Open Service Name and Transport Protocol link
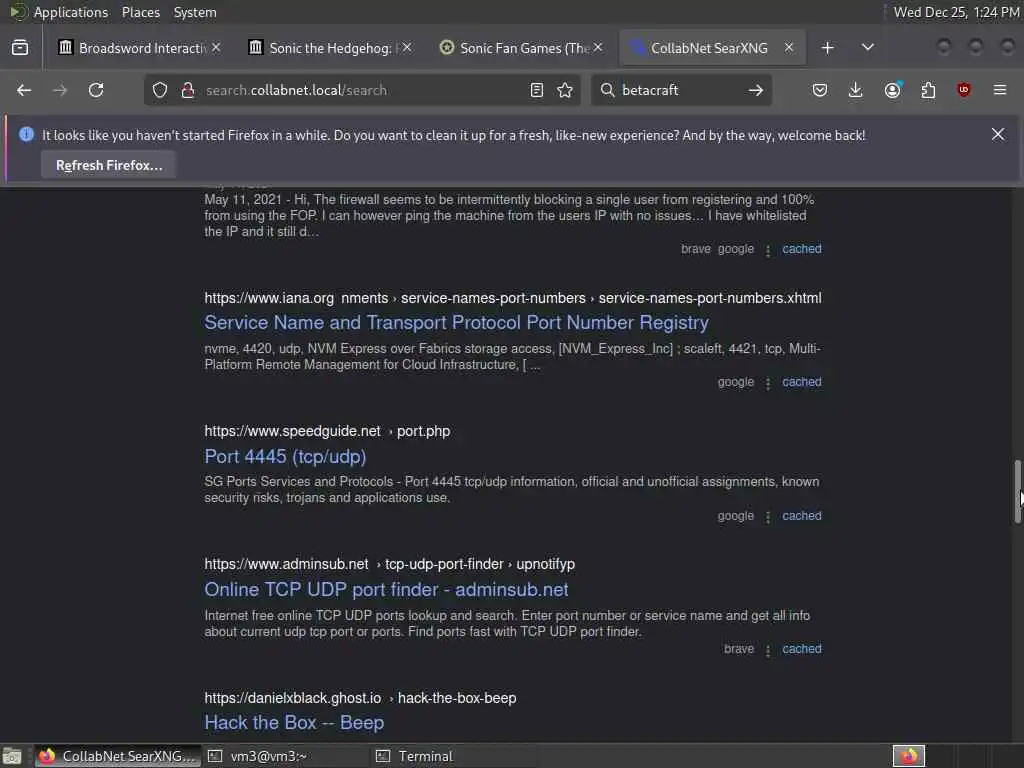 (456, 323)
